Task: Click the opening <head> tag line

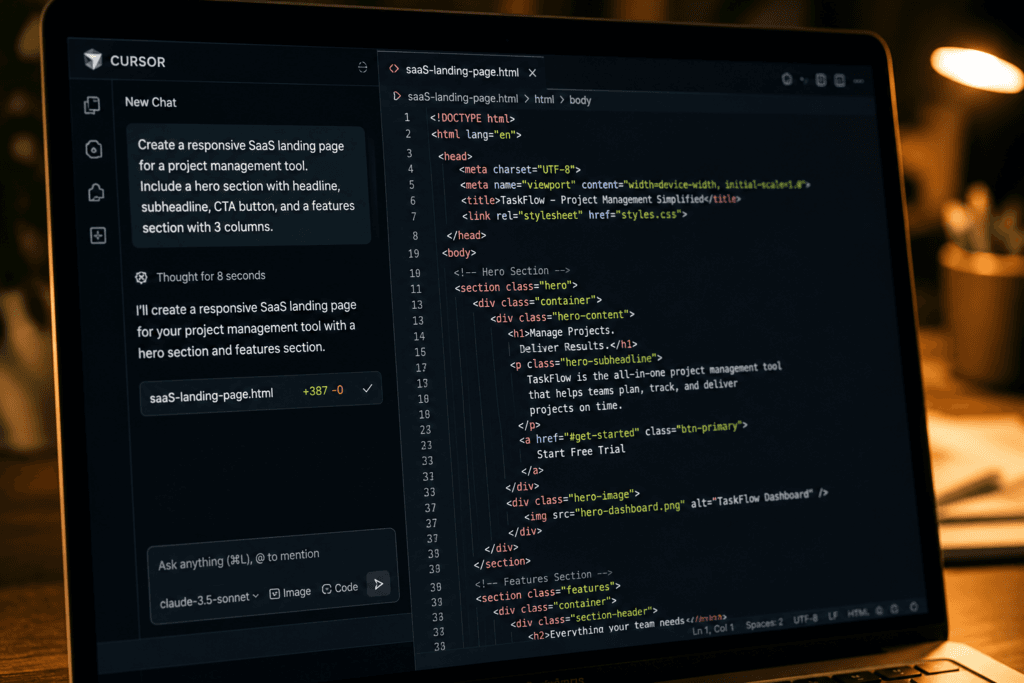Action: [x=455, y=156]
